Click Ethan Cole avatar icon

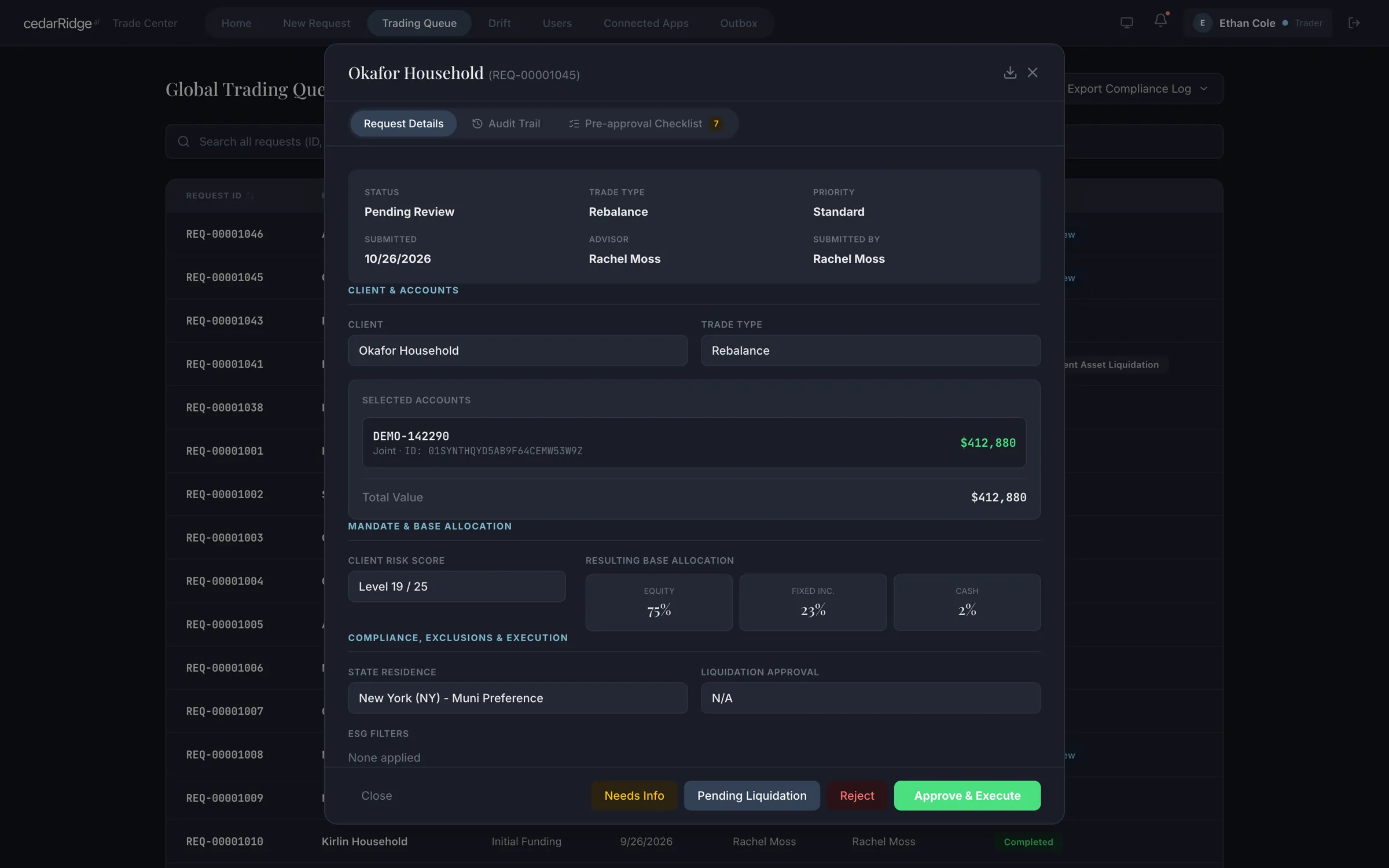(1203, 23)
